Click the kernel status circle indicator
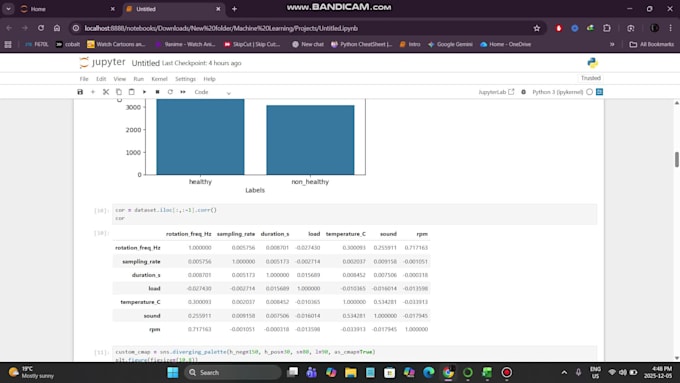680x383 pixels. point(589,92)
